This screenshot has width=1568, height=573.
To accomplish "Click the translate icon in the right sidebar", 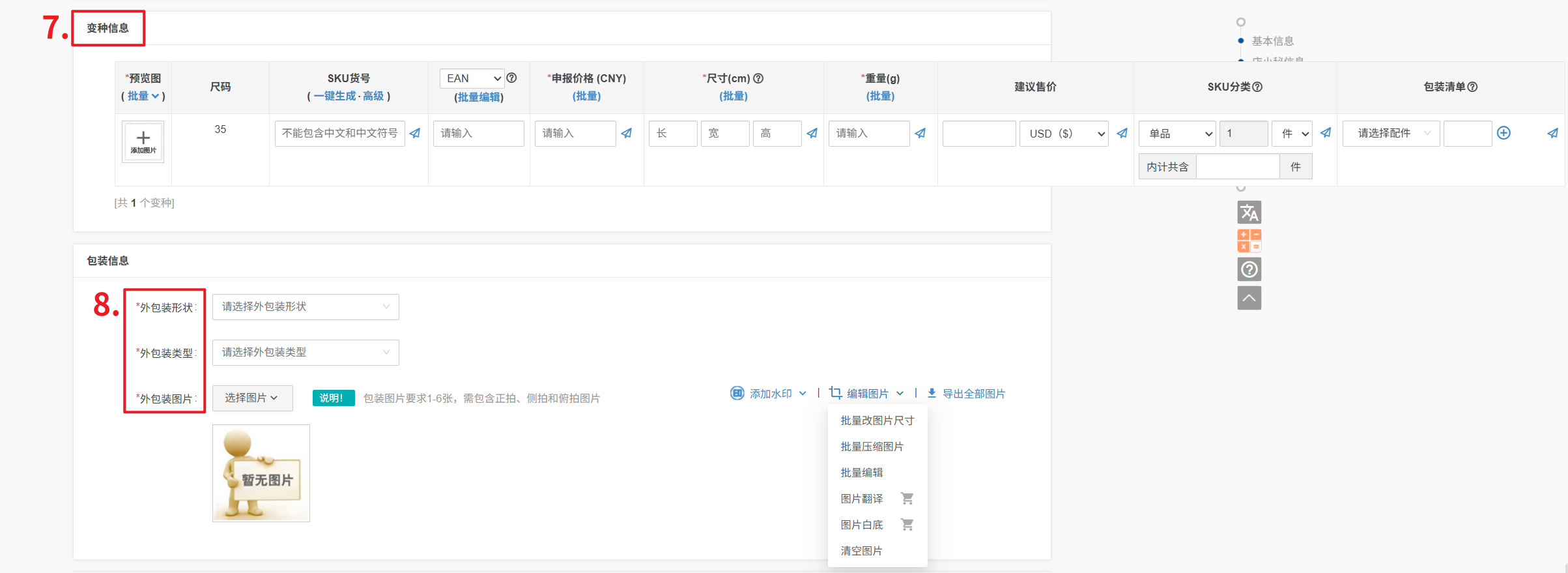I will point(1249,213).
